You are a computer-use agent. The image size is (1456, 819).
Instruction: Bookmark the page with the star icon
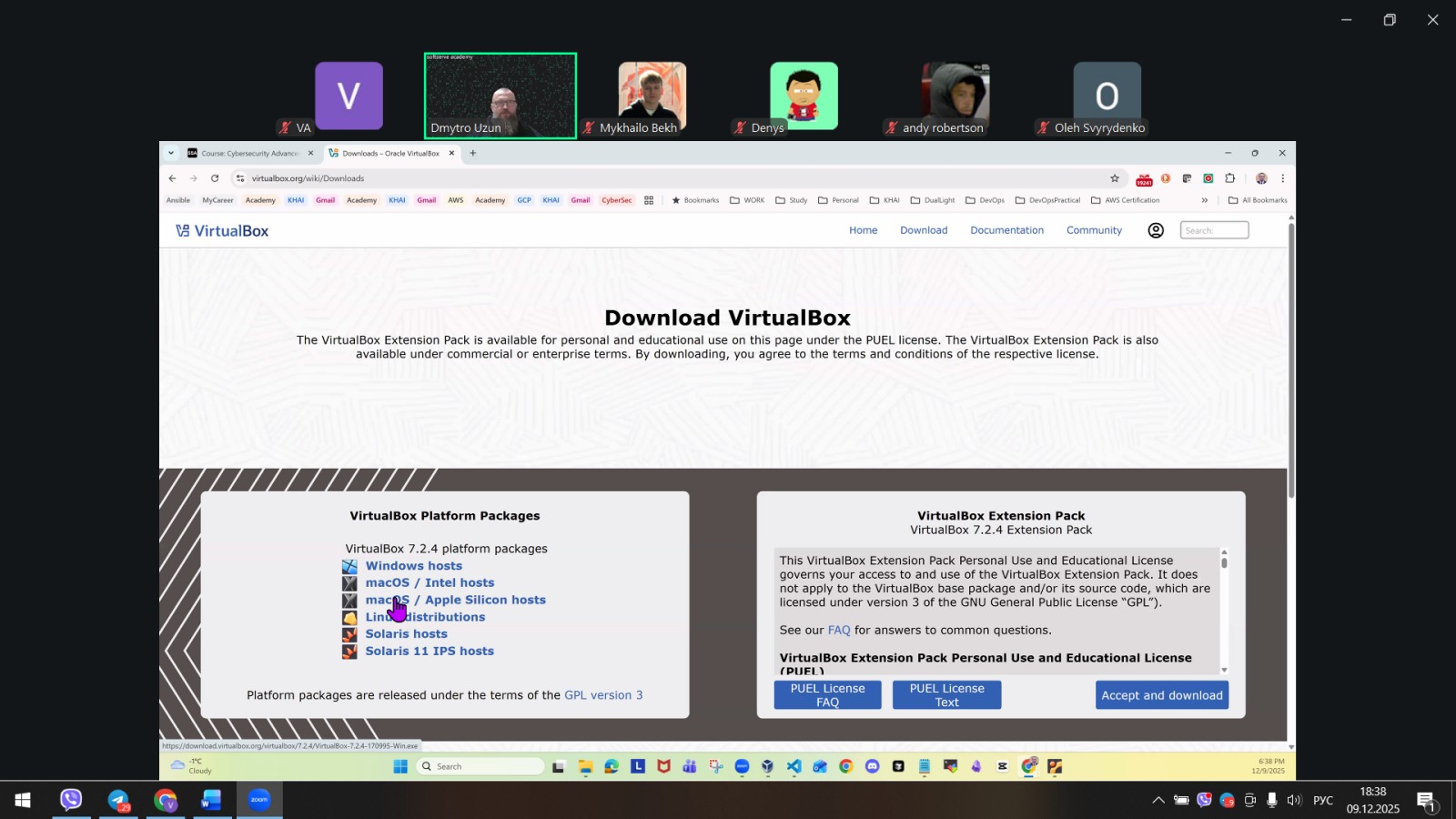pyautogui.click(x=1115, y=178)
